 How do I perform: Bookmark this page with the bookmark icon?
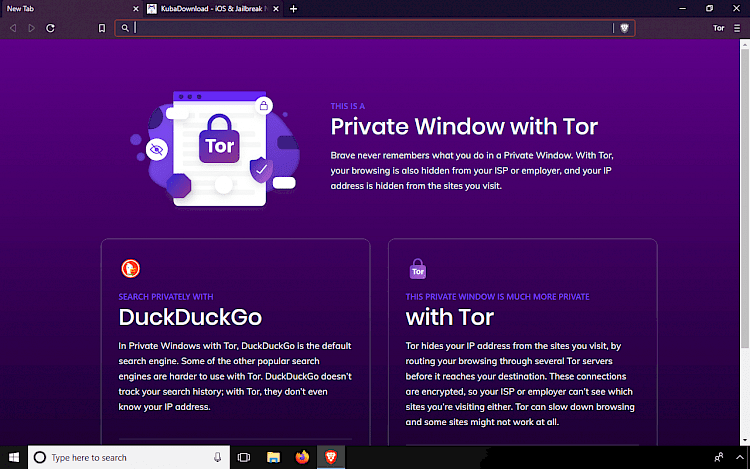pos(102,28)
